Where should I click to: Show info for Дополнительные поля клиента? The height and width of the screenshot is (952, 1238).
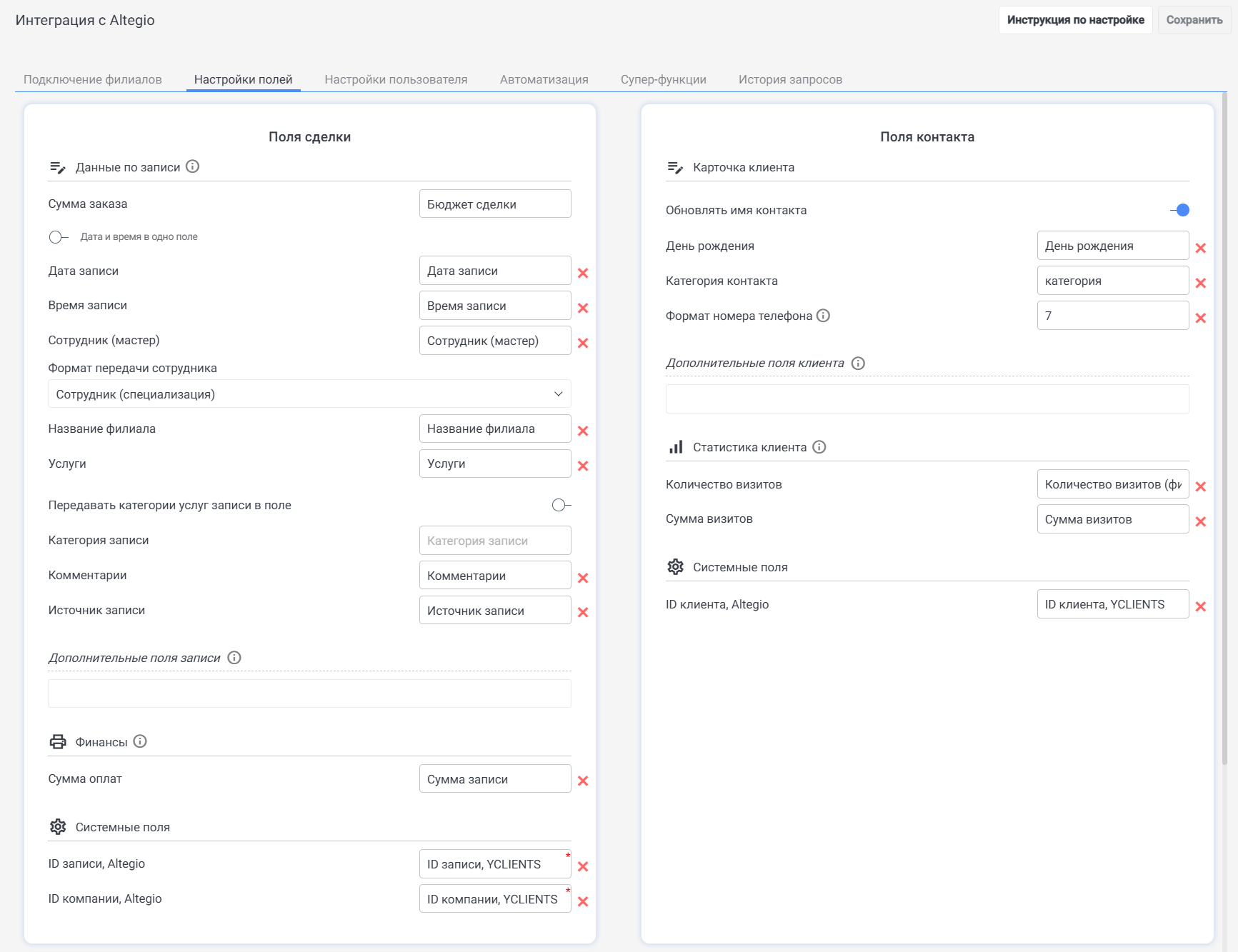pos(858,363)
